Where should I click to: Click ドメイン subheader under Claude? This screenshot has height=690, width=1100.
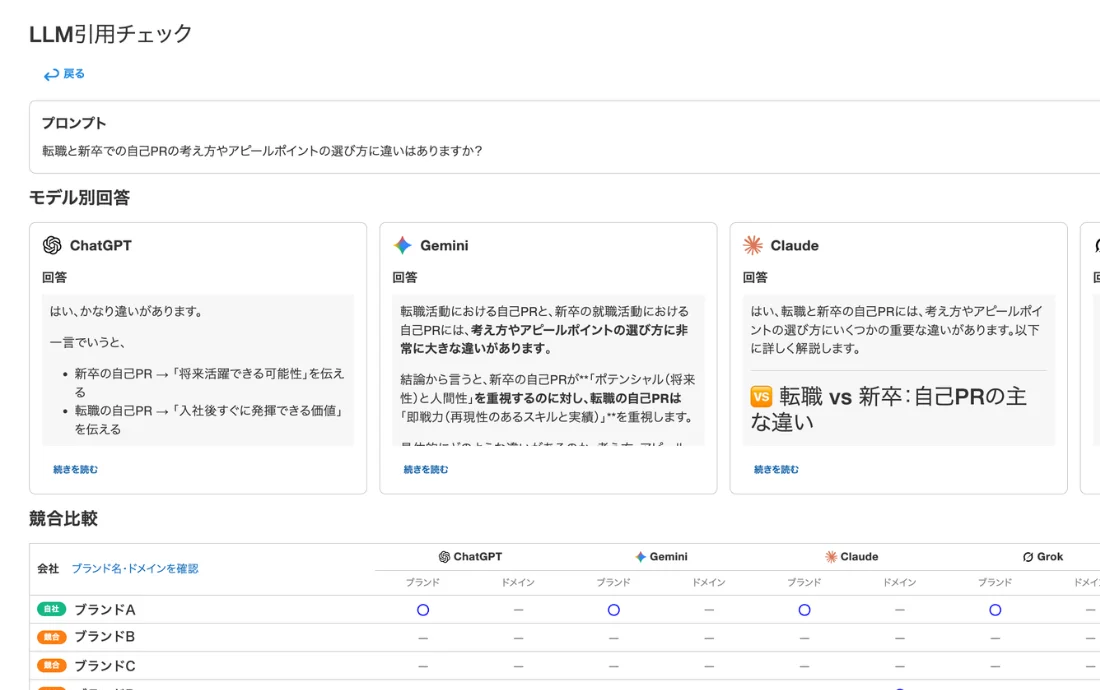tap(900, 583)
